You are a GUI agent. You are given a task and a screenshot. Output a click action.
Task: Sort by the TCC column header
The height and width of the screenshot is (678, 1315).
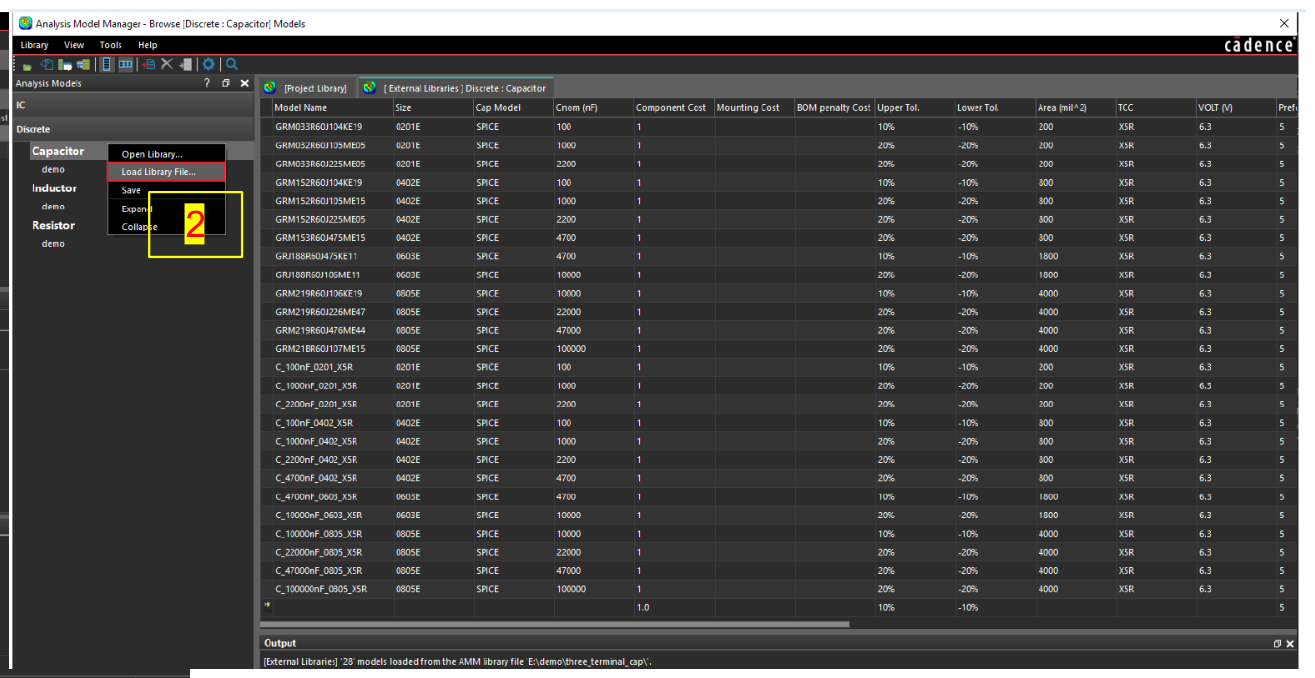1155,107
